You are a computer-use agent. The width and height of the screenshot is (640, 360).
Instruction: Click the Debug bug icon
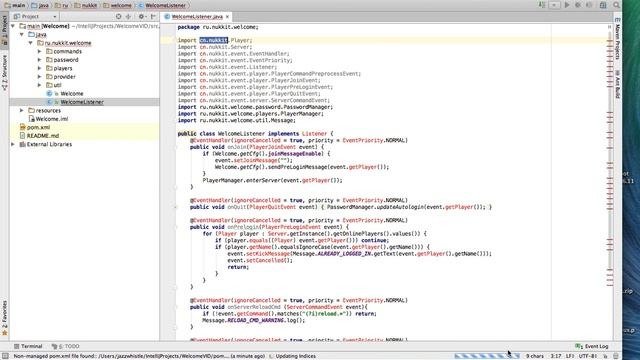coord(578,5)
